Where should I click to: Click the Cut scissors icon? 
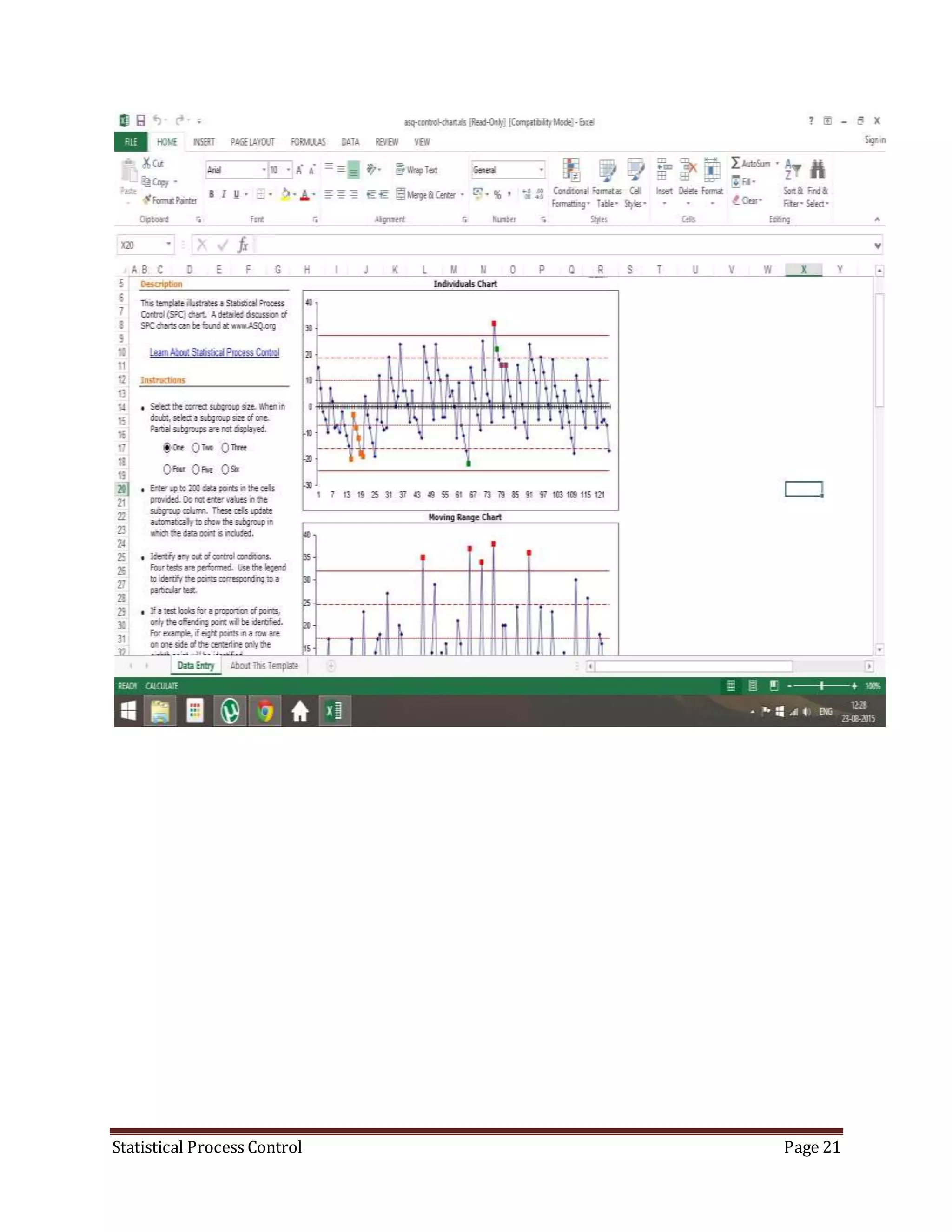coord(146,163)
